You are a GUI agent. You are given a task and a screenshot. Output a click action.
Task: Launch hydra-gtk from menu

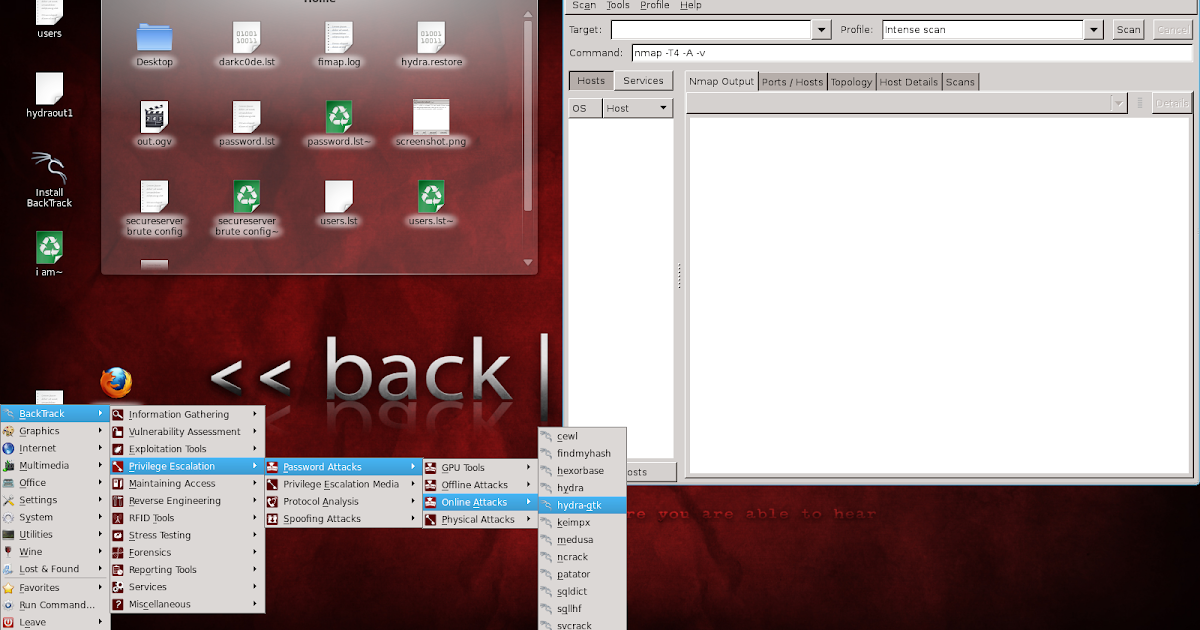click(583, 505)
